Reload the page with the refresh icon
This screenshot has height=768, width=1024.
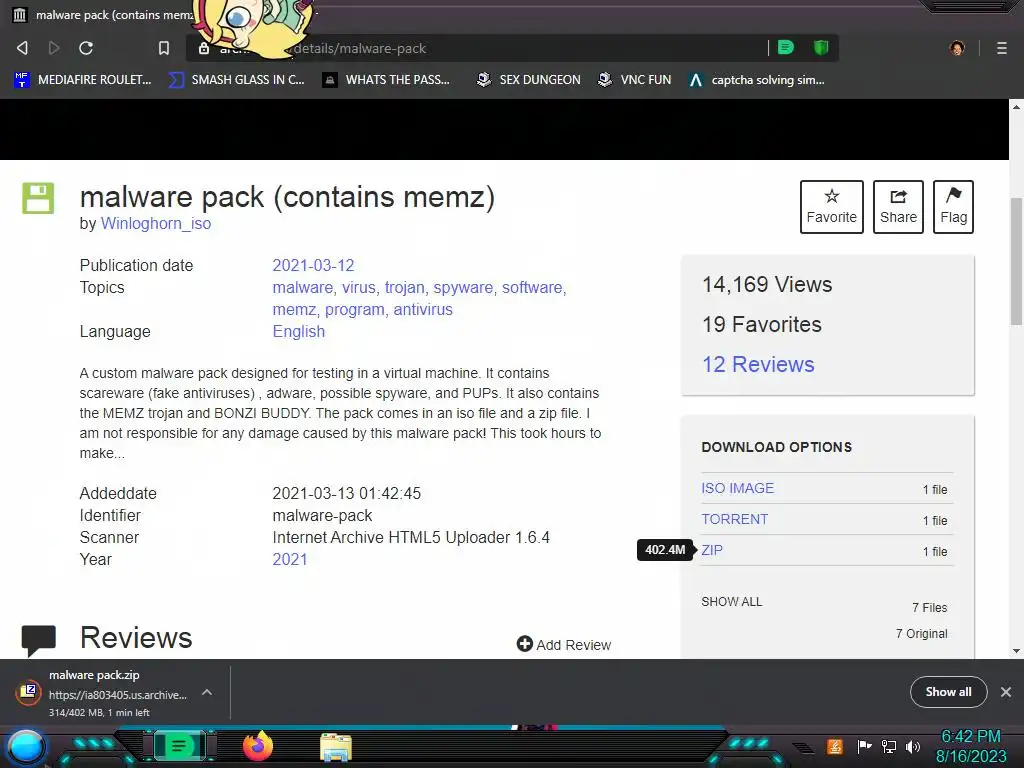click(86, 48)
